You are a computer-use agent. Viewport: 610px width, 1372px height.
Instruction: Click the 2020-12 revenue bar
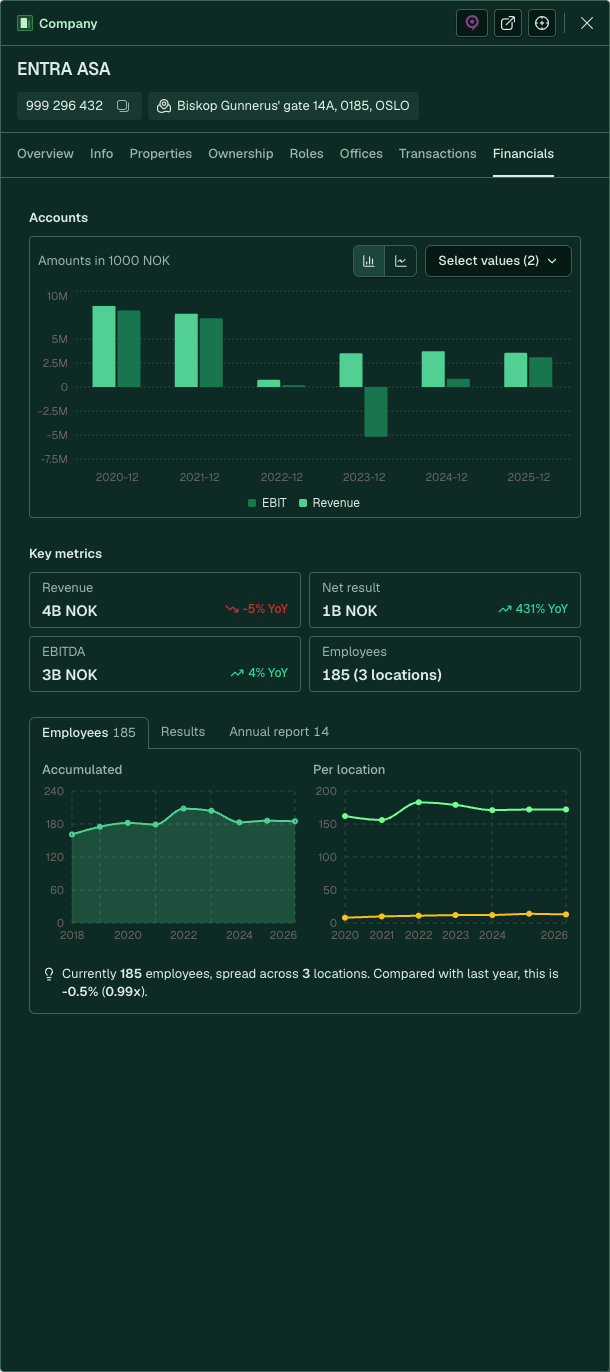pyautogui.click(x=104, y=346)
